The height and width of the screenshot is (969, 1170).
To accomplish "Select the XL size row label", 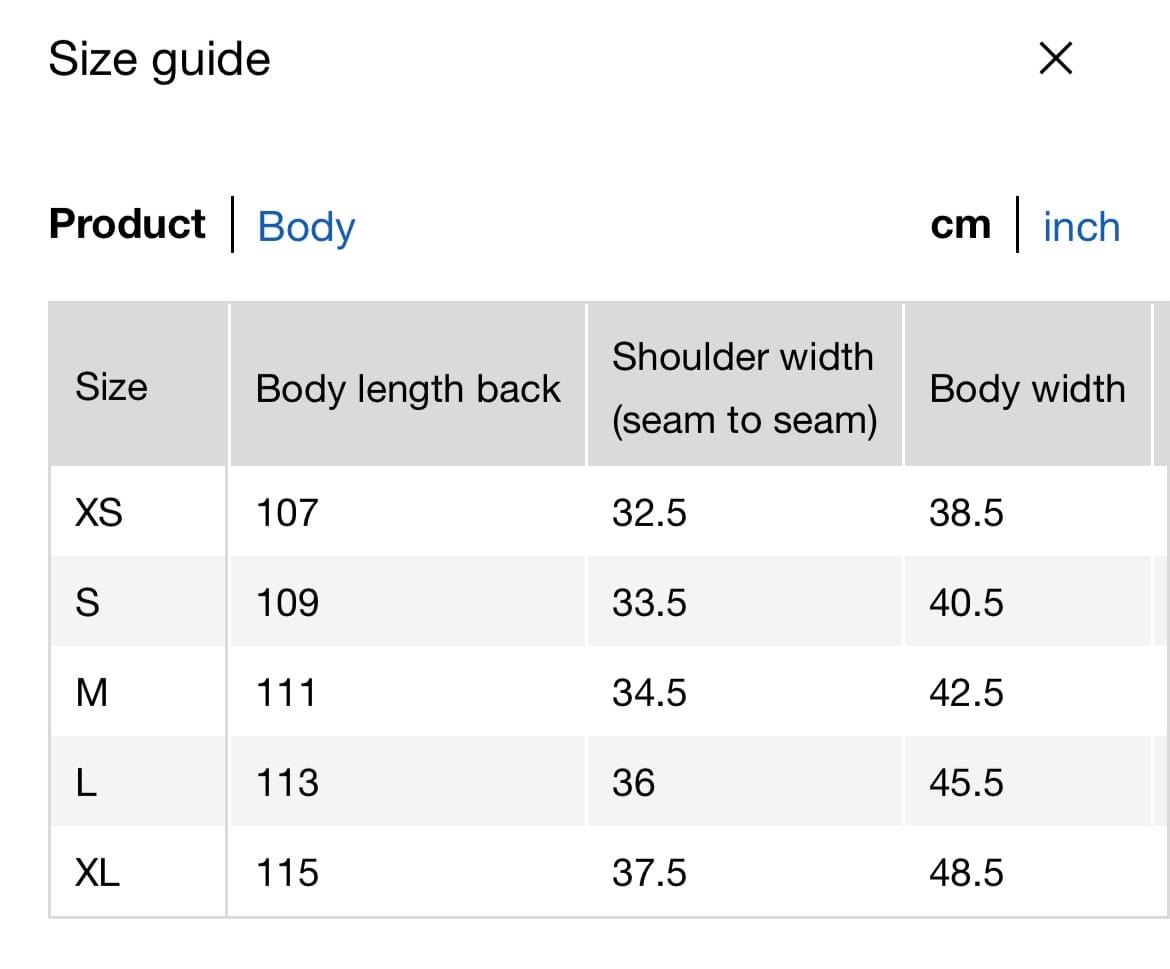I will point(98,873).
